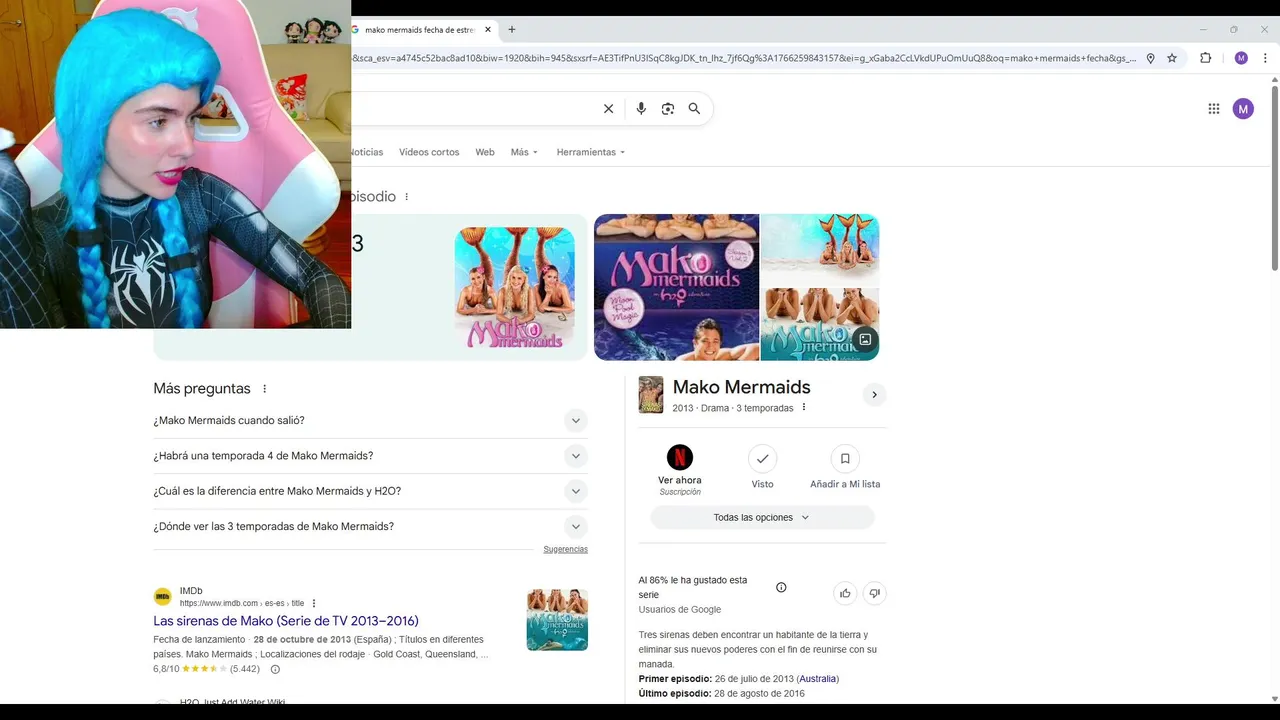Switch to Vídeos cortos tab

(429, 152)
